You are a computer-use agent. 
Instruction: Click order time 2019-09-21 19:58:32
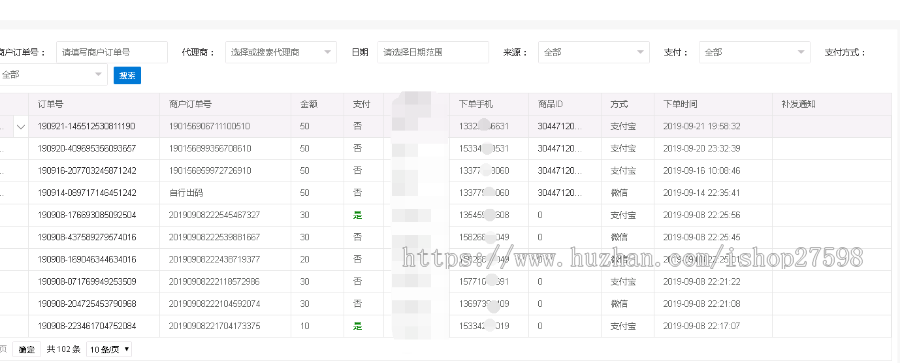(701, 126)
